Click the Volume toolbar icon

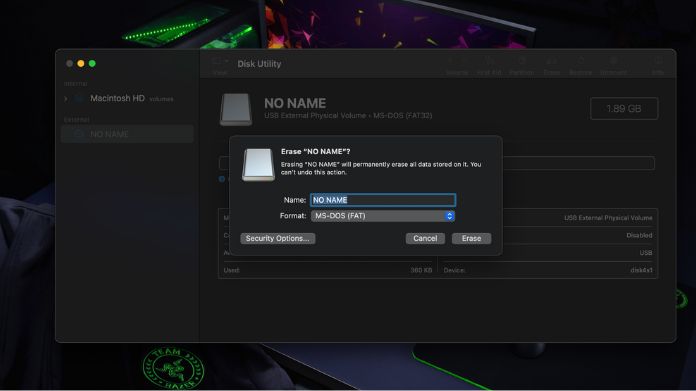coord(457,65)
